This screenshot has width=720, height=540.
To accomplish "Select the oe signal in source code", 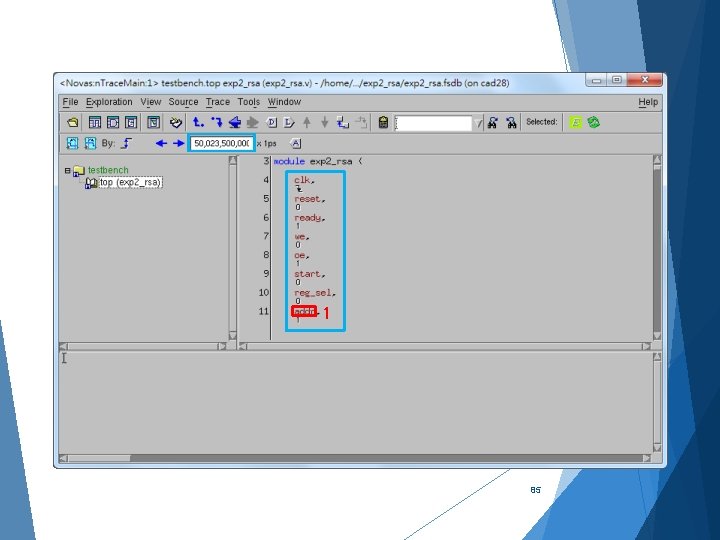I will [x=299, y=255].
